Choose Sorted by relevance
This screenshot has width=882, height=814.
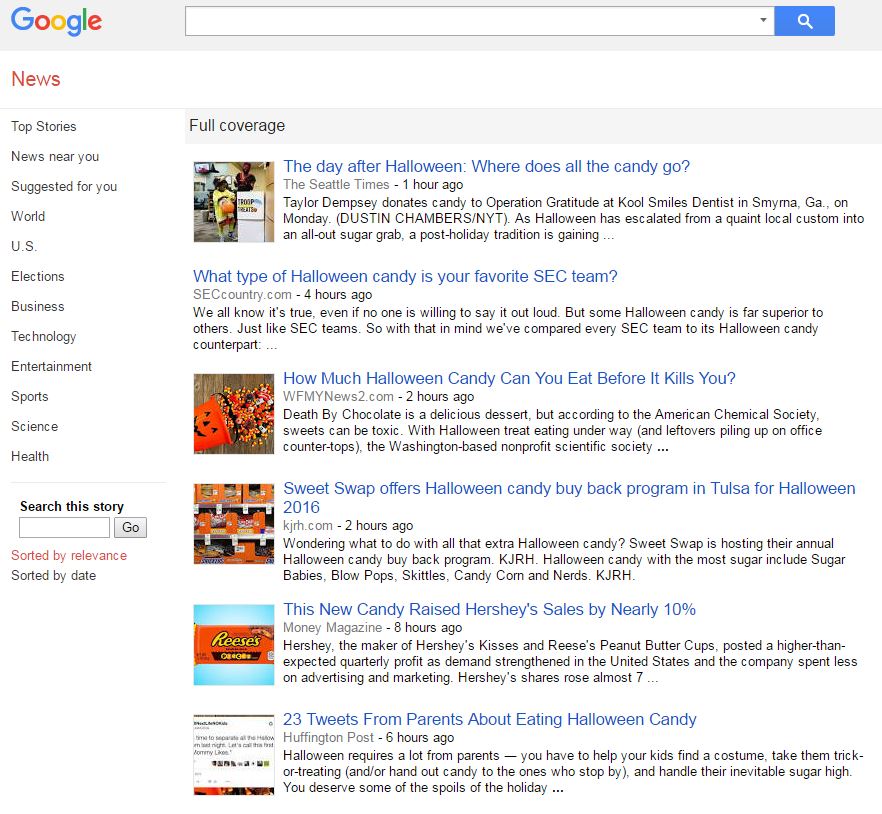(x=69, y=556)
